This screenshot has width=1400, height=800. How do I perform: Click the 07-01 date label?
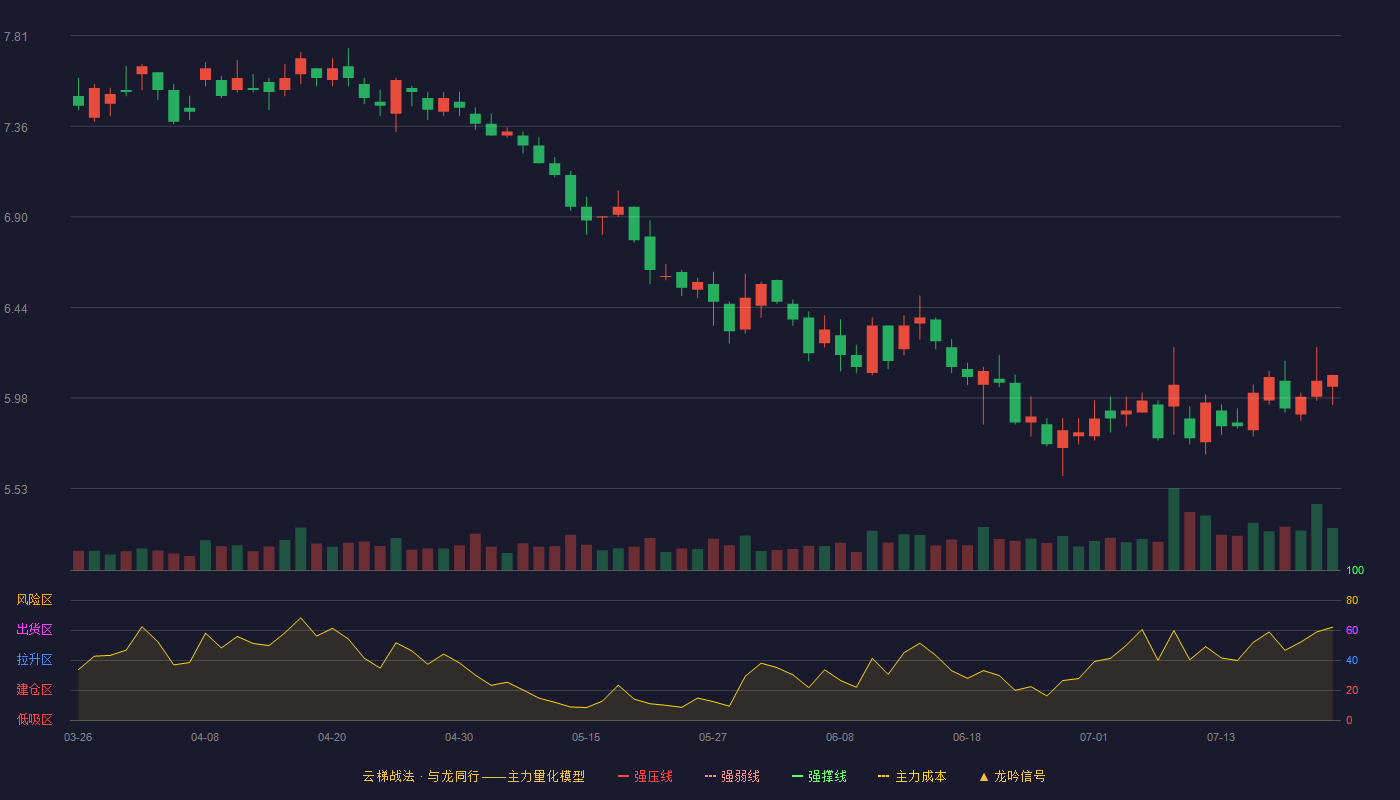(1094, 737)
